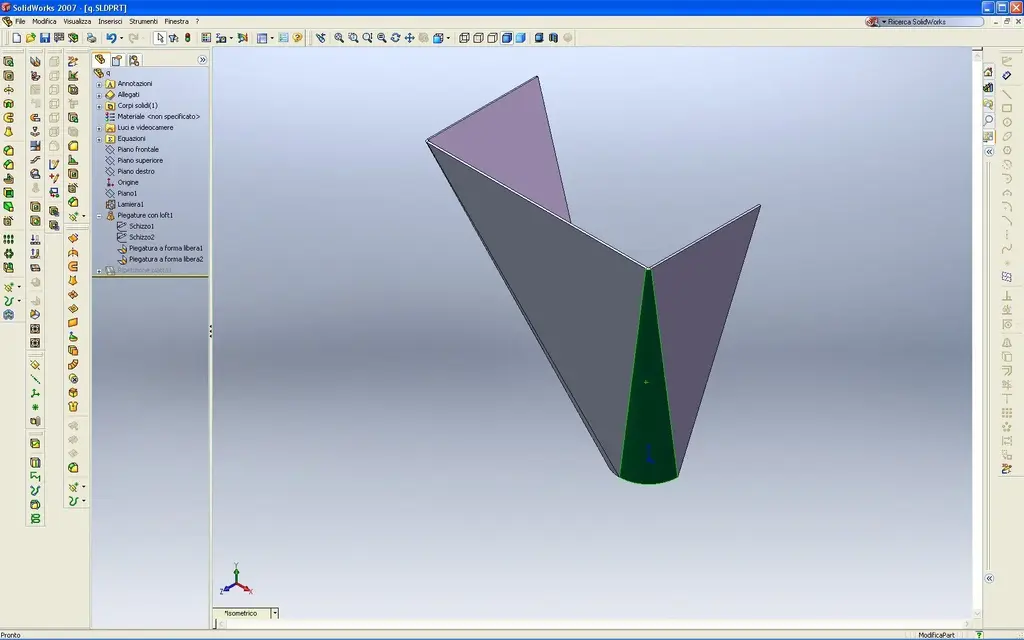Image resolution: width=1024 pixels, height=640 pixels.
Task: Select Piano frontale in the feature tree
Action: point(138,150)
